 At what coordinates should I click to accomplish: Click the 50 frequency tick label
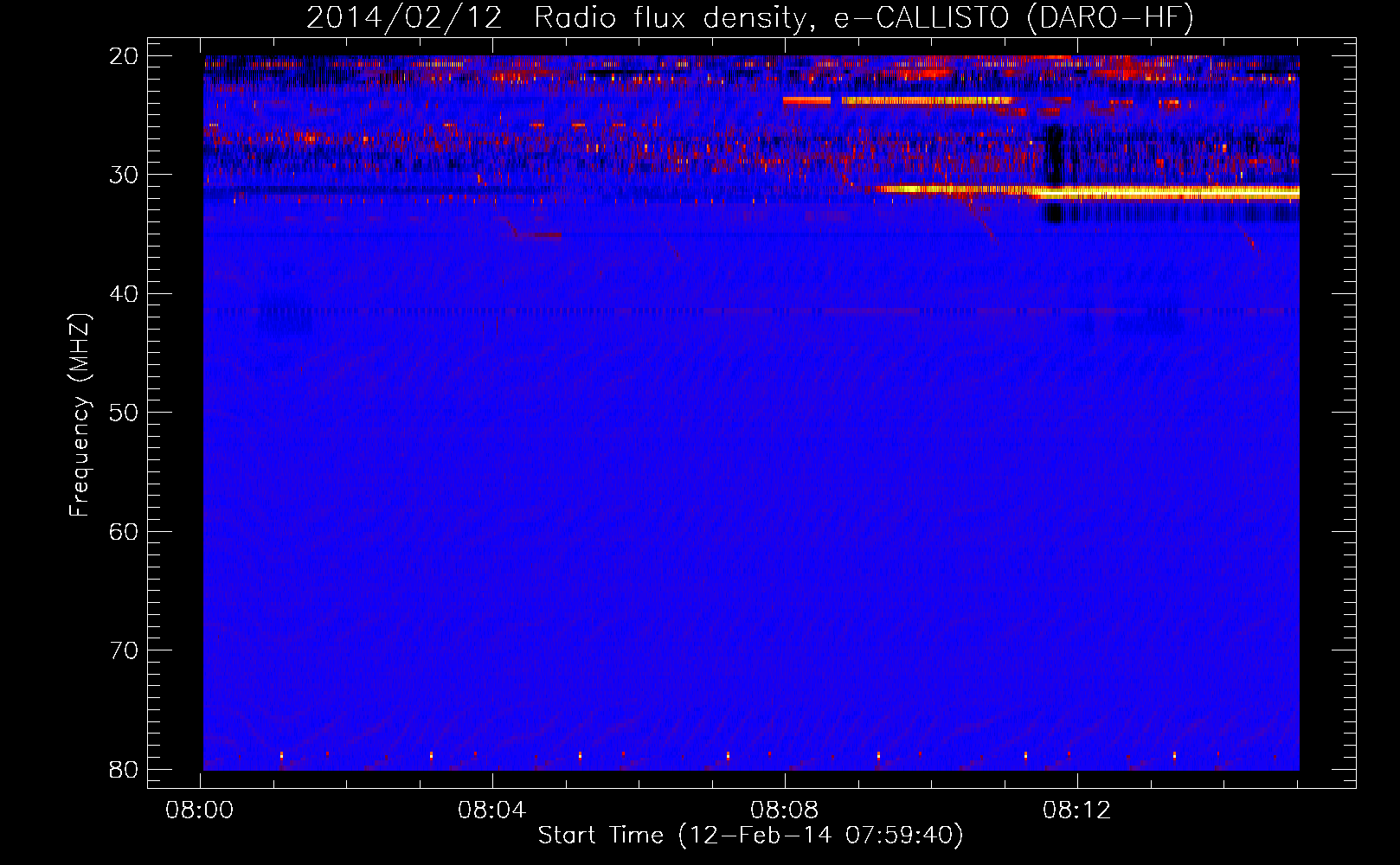click(125, 413)
